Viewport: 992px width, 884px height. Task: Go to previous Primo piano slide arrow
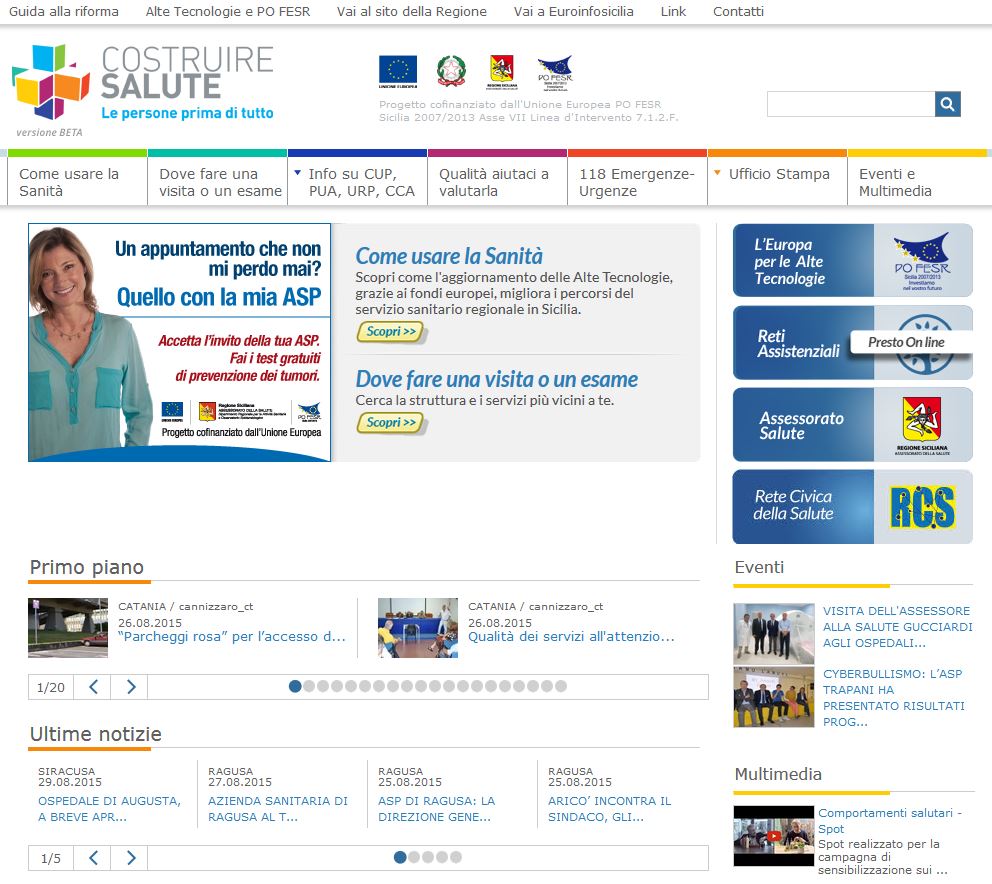click(x=93, y=687)
